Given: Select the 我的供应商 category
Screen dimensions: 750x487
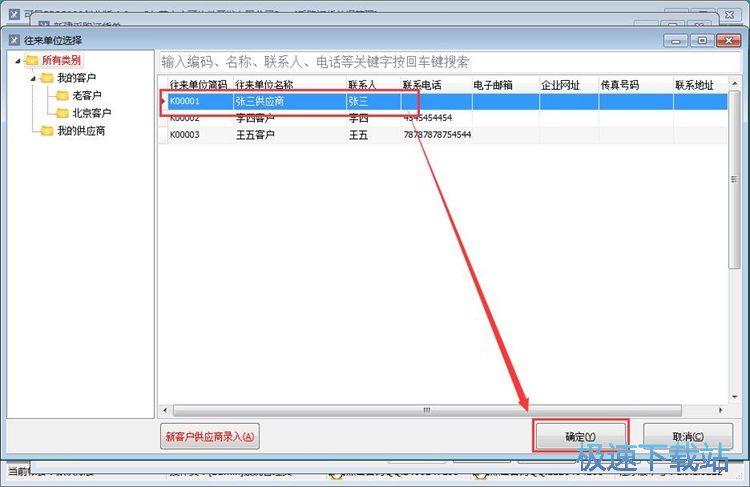Looking at the screenshot, I should click(x=81, y=131).
